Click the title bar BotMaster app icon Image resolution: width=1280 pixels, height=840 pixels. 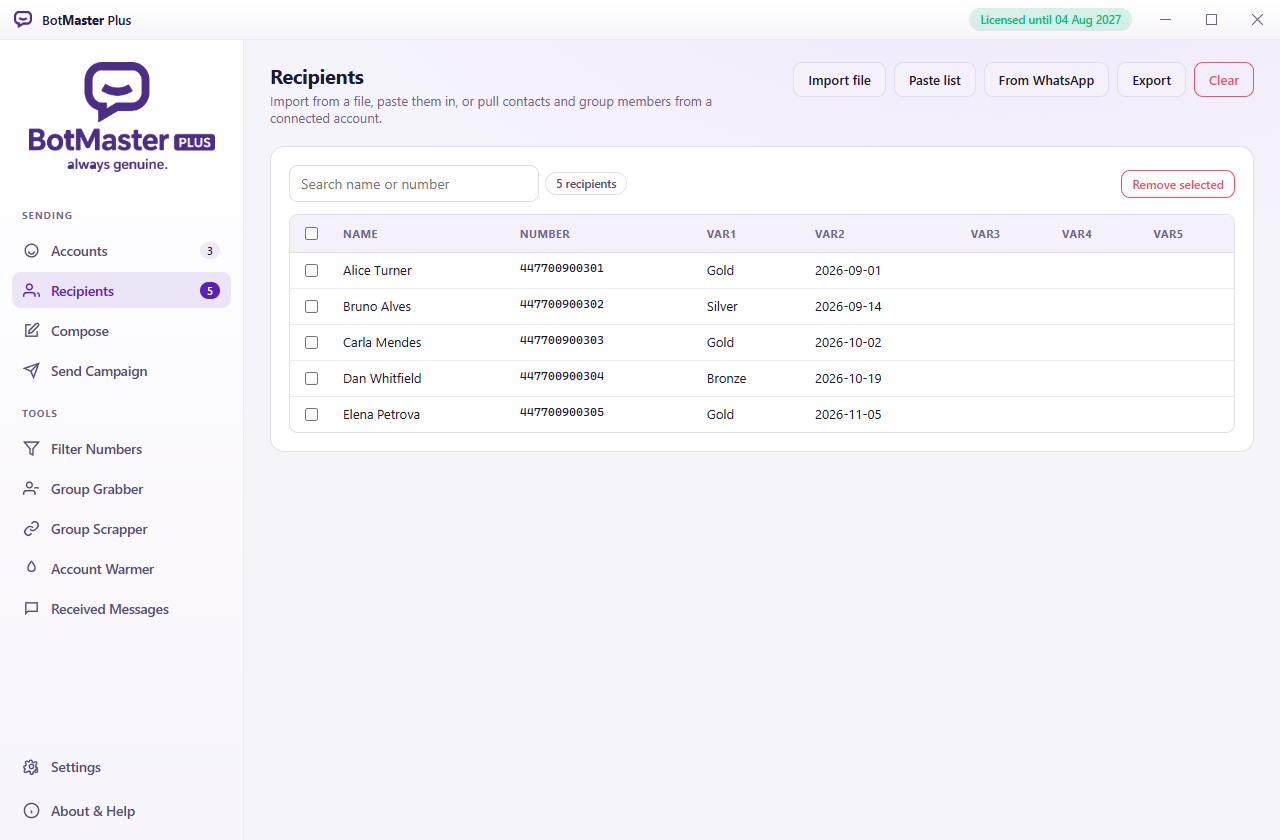pos(23,20)
